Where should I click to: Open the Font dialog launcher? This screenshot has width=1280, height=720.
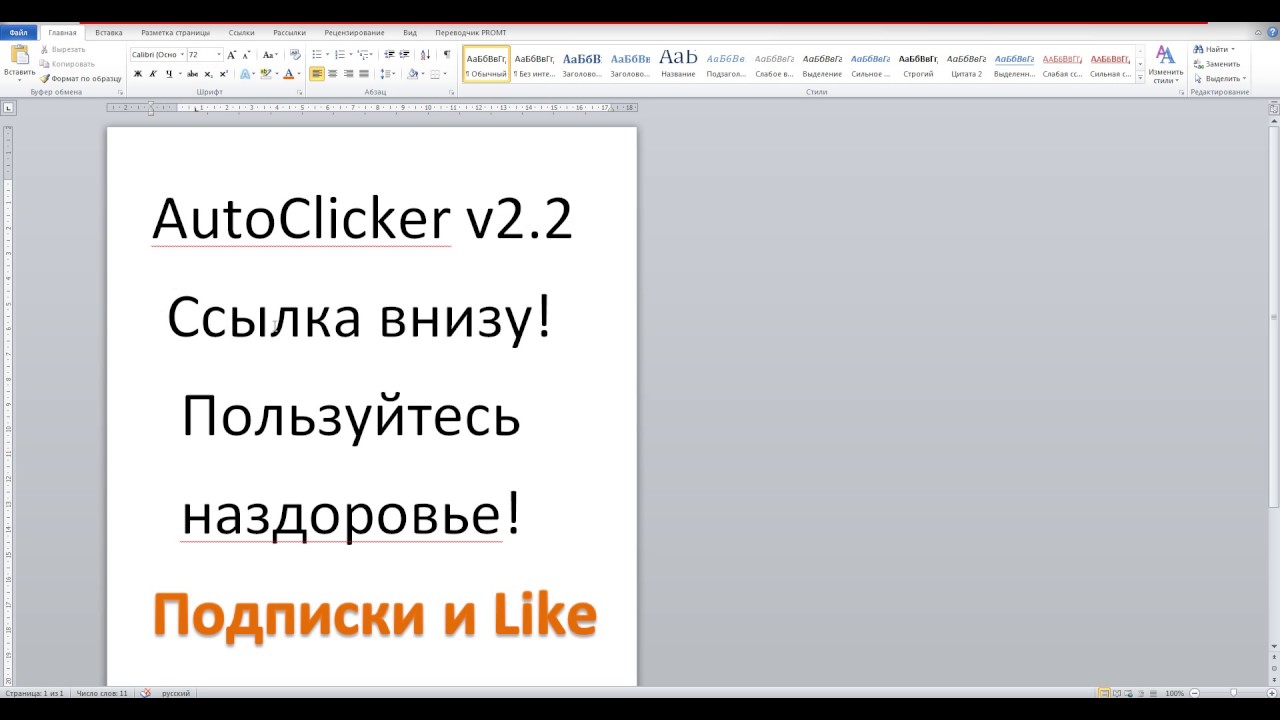299,92
